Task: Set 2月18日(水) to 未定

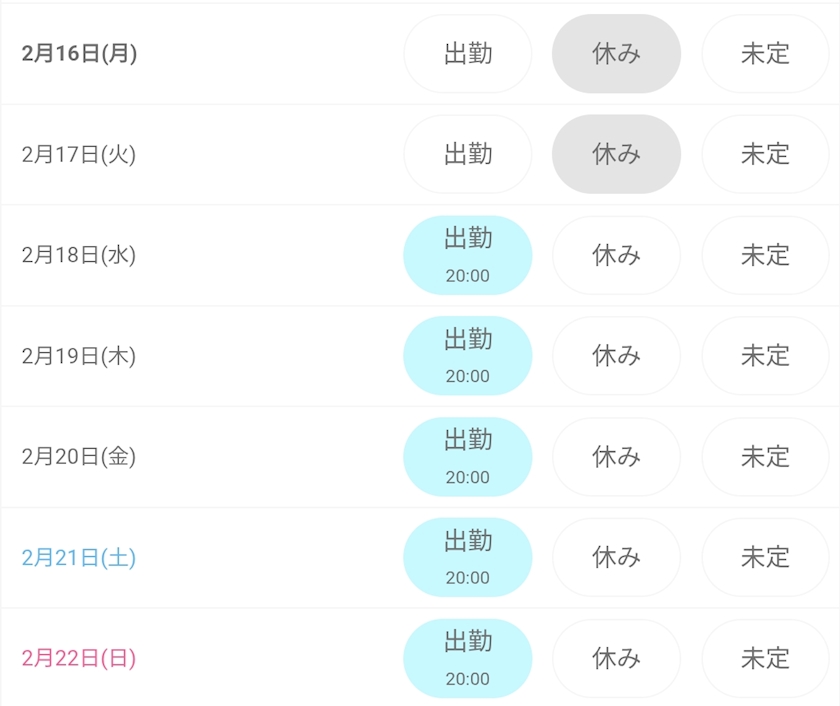Action: coord(765,255)
